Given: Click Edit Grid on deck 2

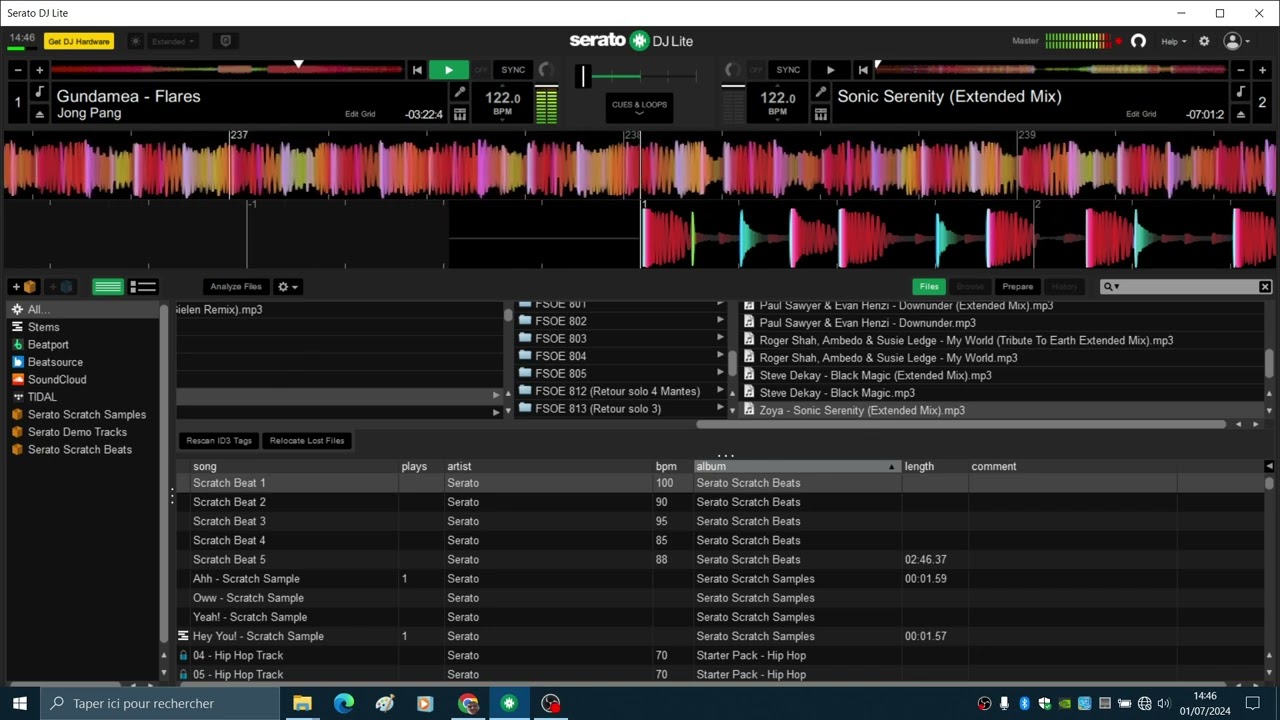Looking at the screenshot, I should [1141, 114].
